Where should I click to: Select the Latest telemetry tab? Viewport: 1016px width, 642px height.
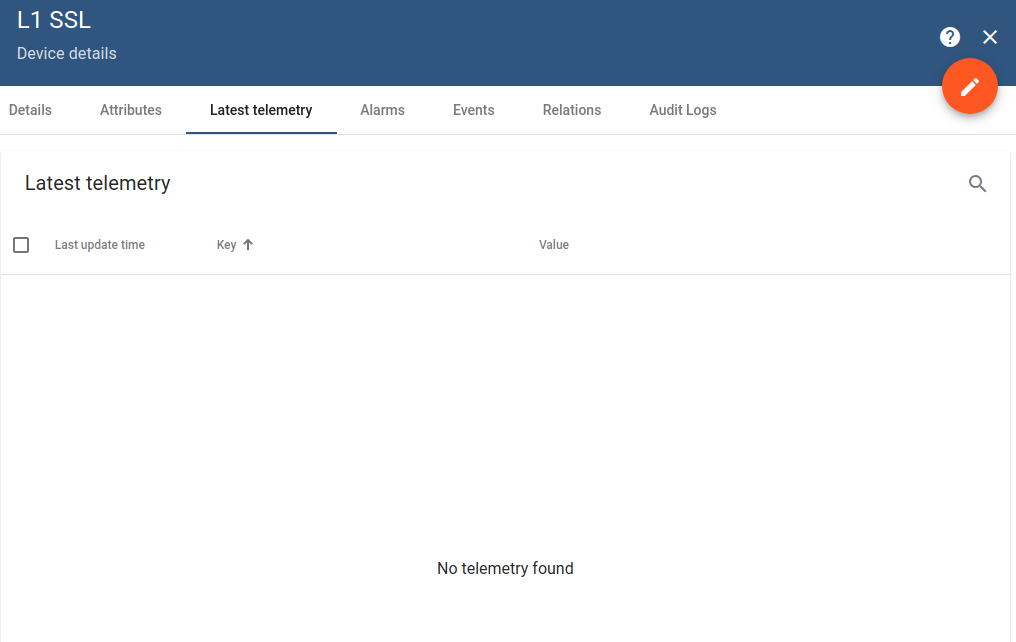point(261,110)
